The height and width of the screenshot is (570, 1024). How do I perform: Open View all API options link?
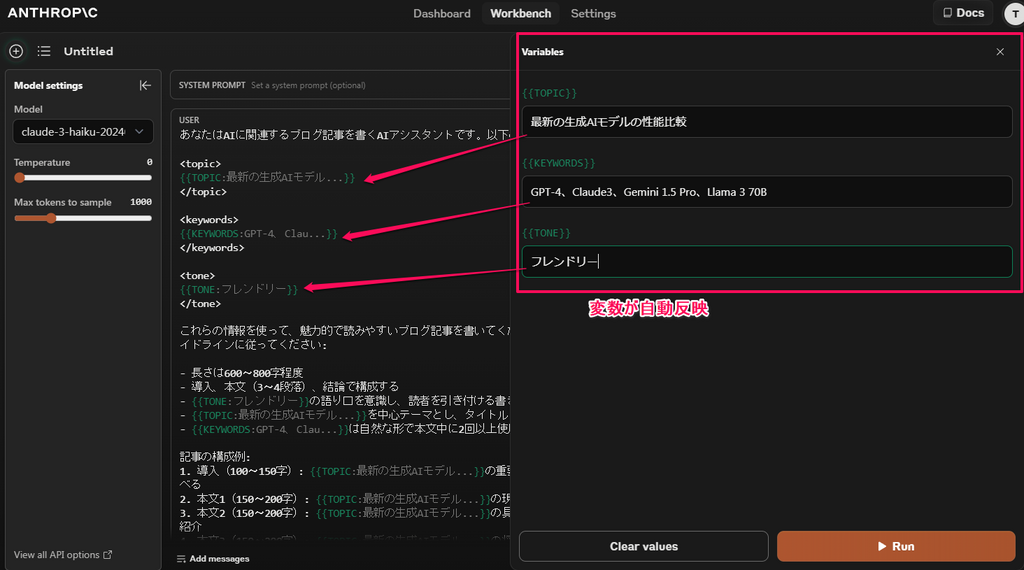click(63, 555)
